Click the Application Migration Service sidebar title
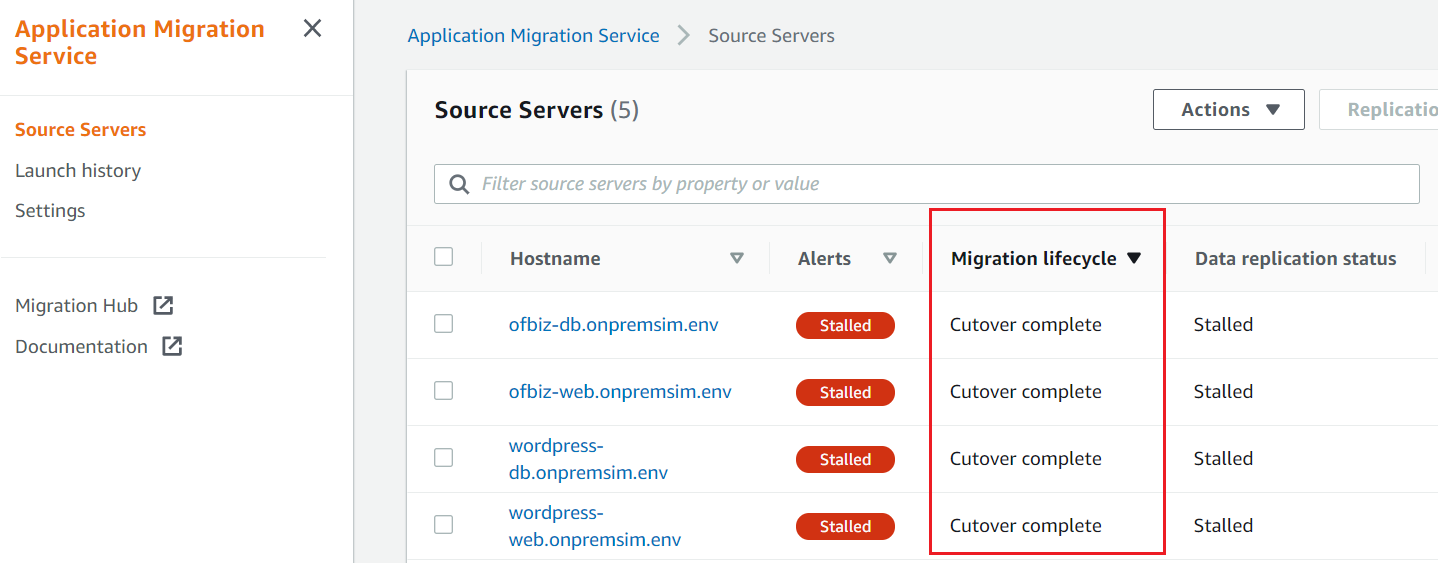The width and height of the screenshot is (1438, 563). [140, 42]
